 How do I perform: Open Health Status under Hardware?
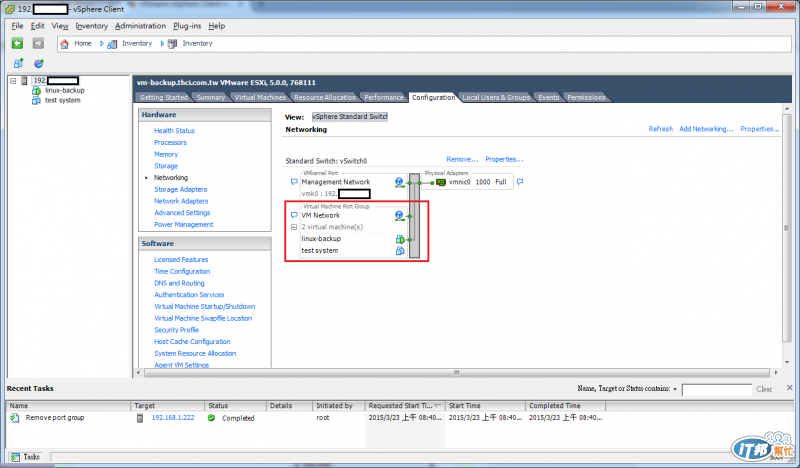point(174,131)
